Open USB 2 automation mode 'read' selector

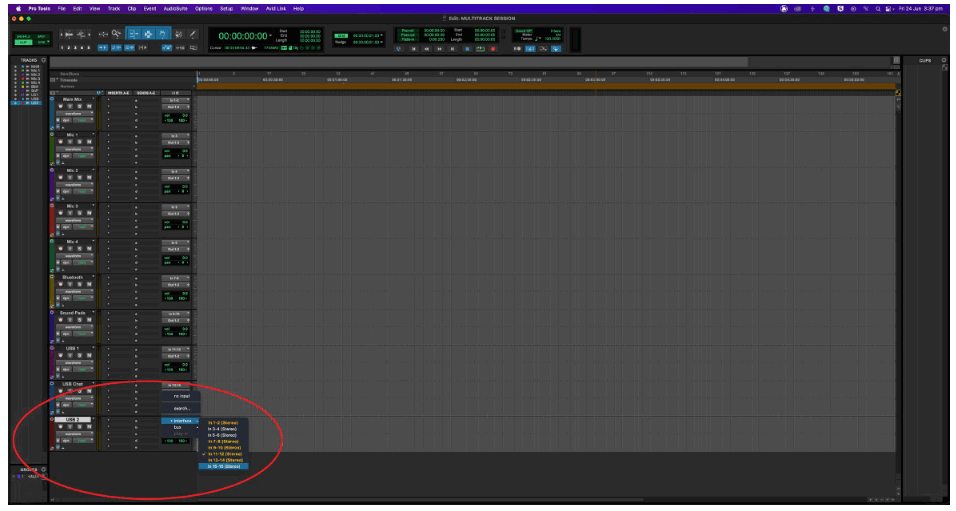(84, 441)
